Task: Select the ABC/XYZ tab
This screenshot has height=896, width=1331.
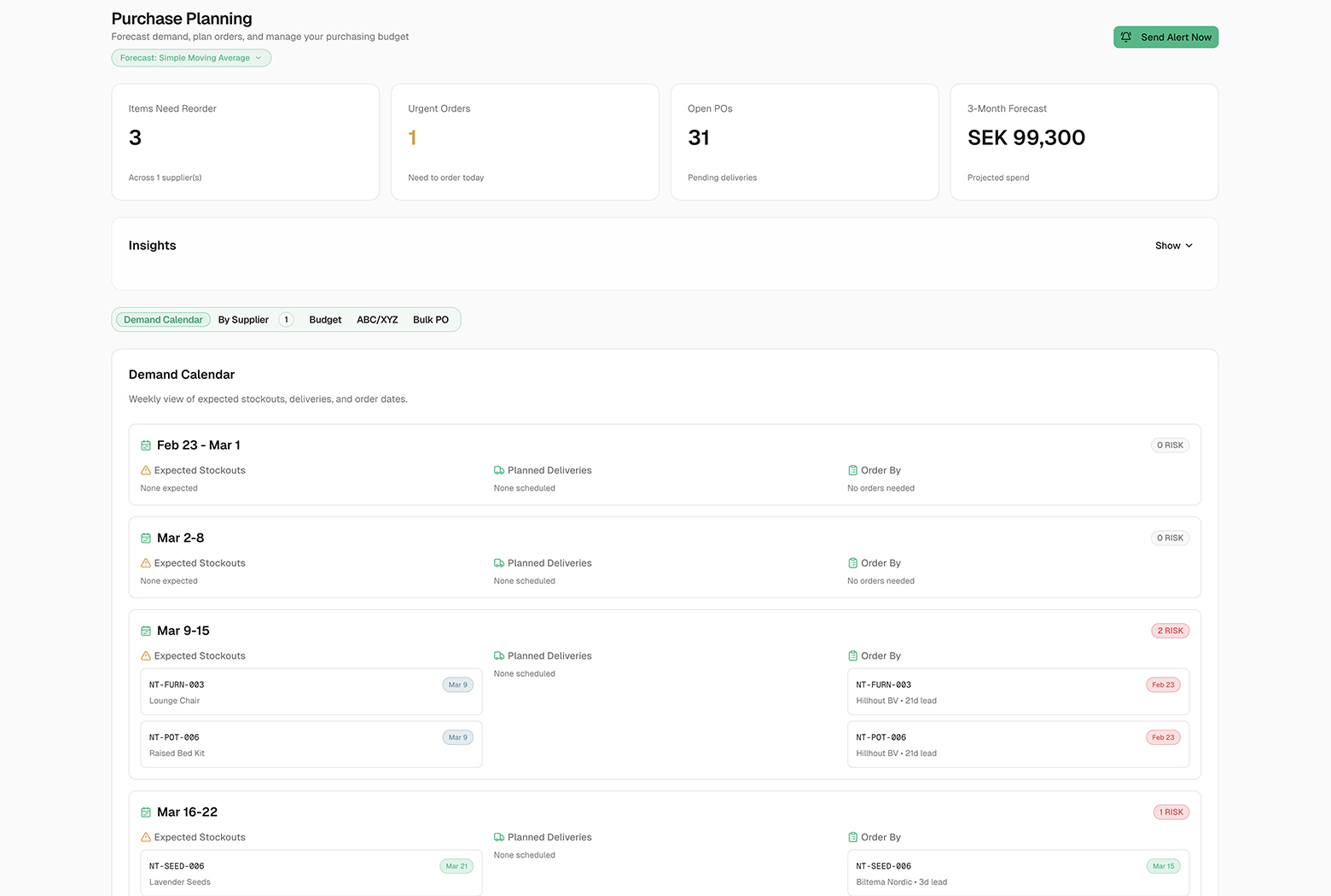Action: (377, 319)
